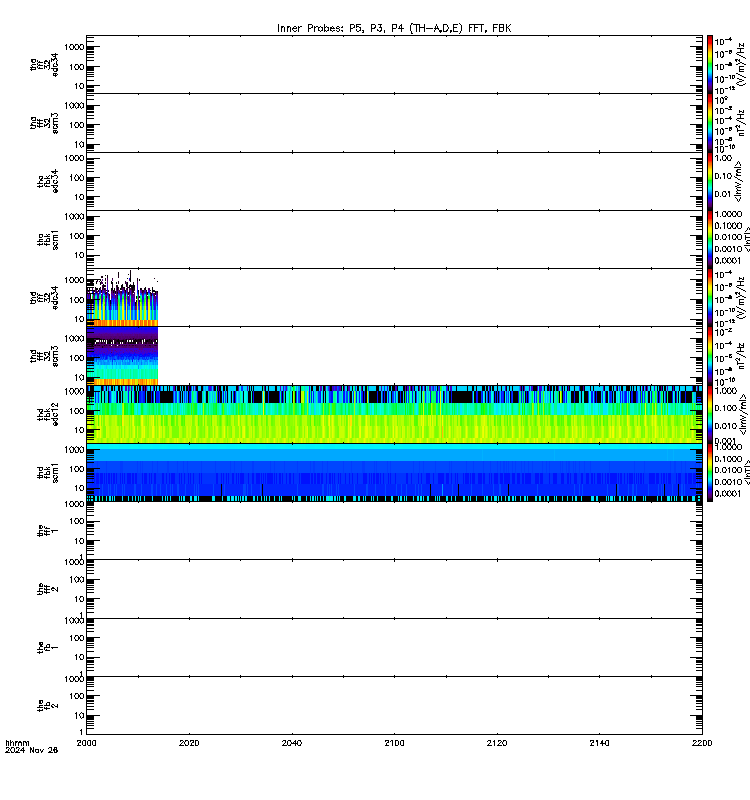Click the '10' tick of tha fbk edc34
The height and width of the screenshot is (800, 750).
[79, 197]
